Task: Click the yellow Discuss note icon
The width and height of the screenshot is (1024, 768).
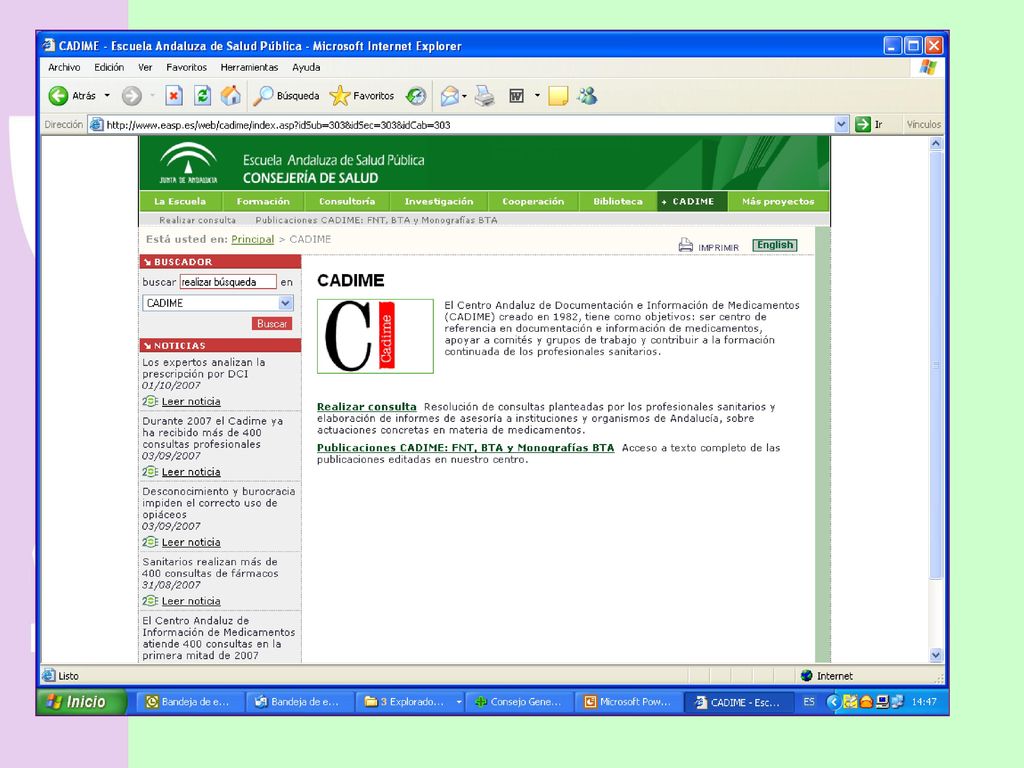Action: coord(558,96)
